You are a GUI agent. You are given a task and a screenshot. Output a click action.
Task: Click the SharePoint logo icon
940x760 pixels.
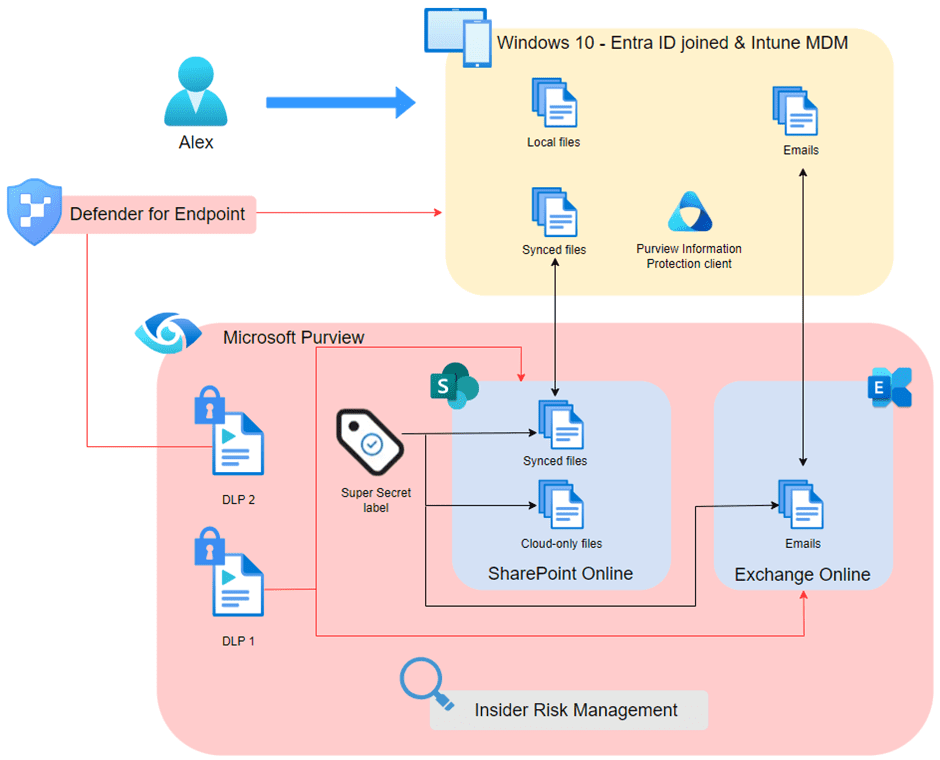click(x=454, y=385)
